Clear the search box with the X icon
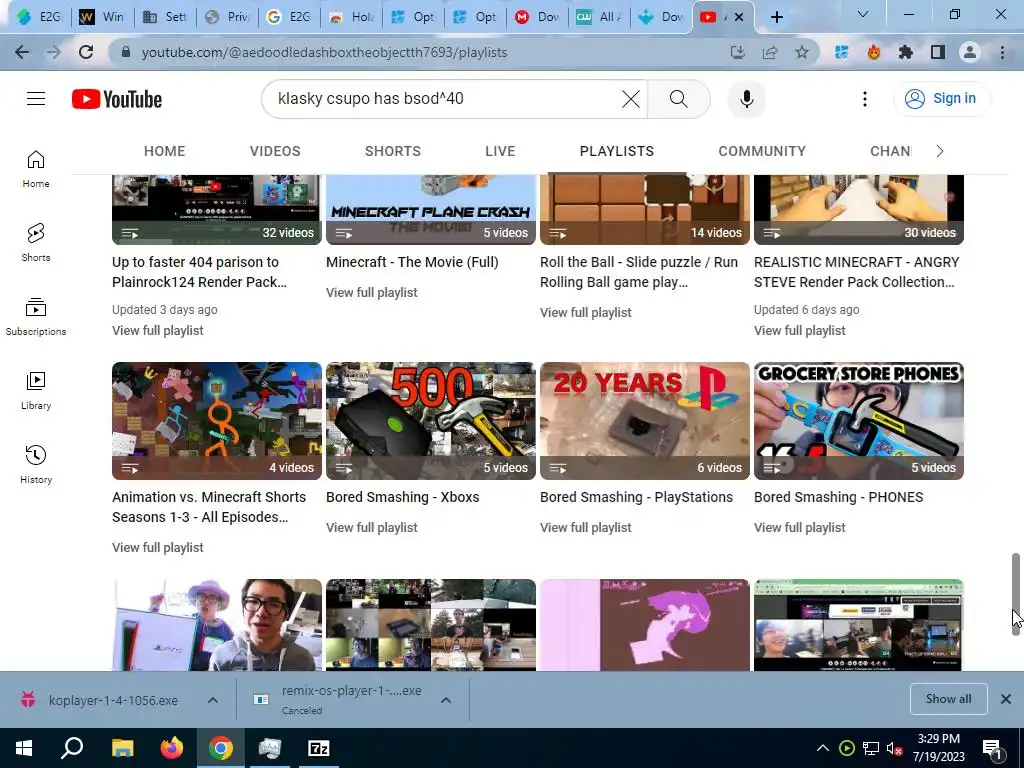The width and height of the screenshot is (1024, 768). click(x=631, y=99)
